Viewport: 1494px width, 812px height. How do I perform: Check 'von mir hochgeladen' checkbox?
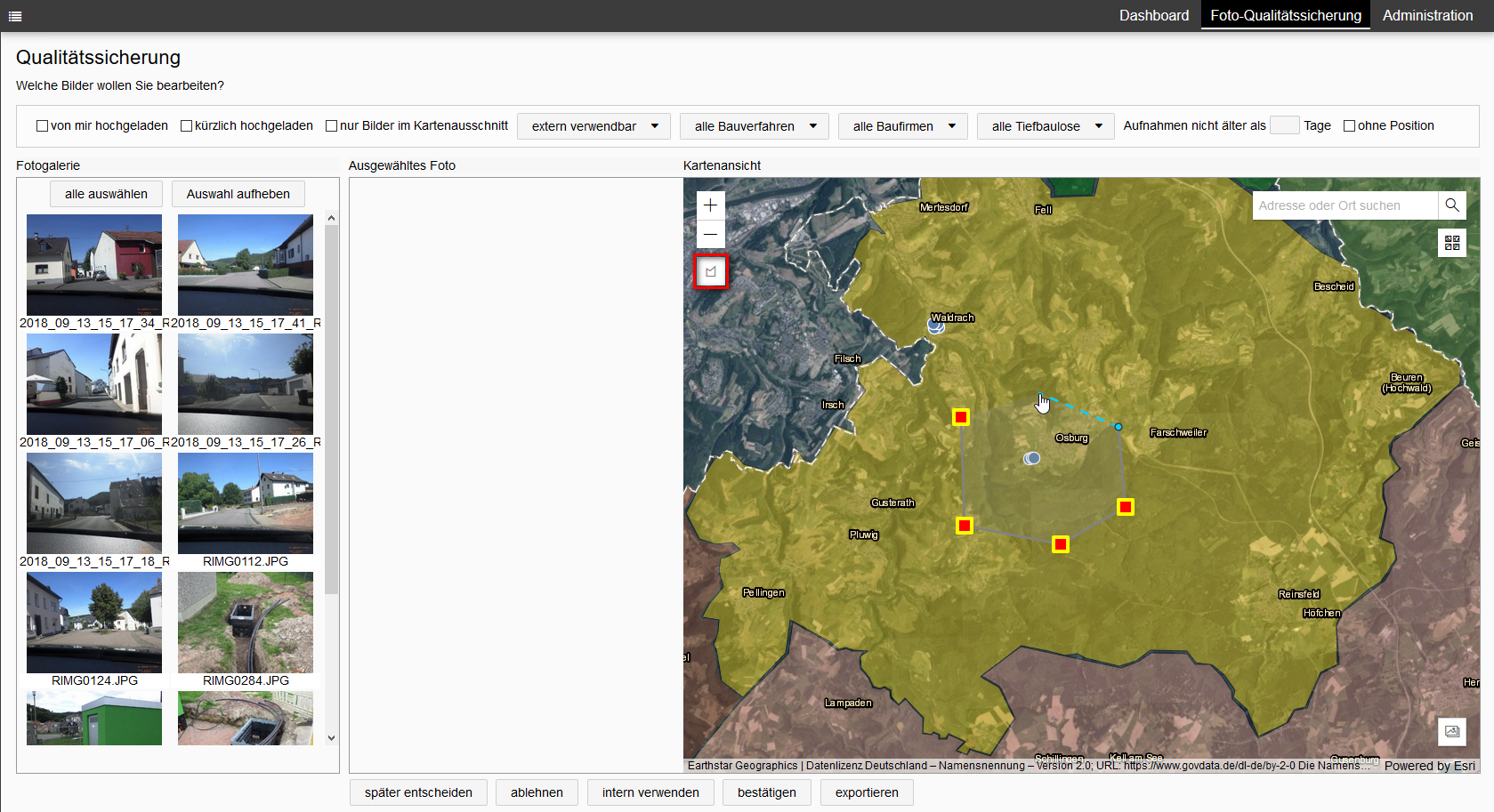[42, 126]
